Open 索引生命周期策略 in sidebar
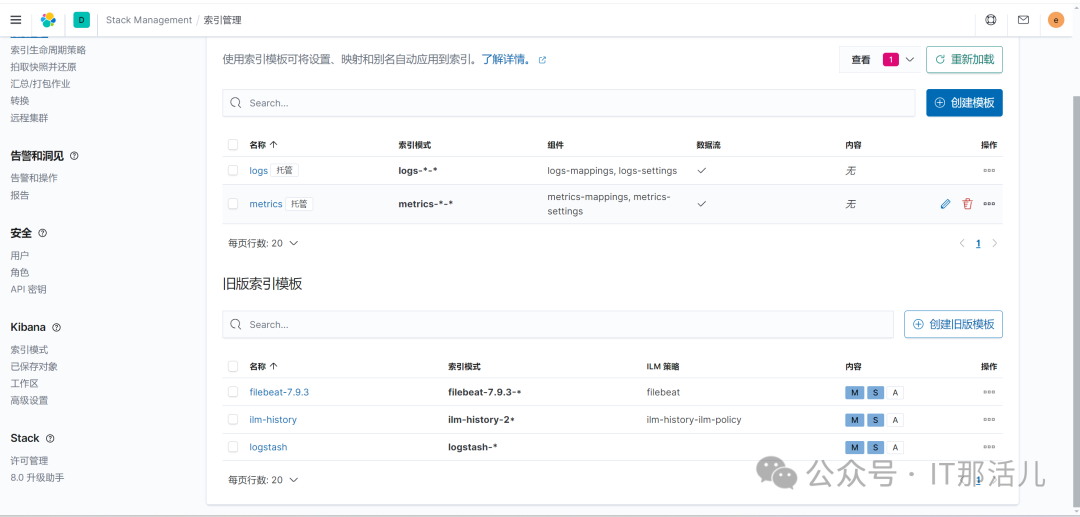Viewport: 1080px width, 517px height. [x=48, y=50]
